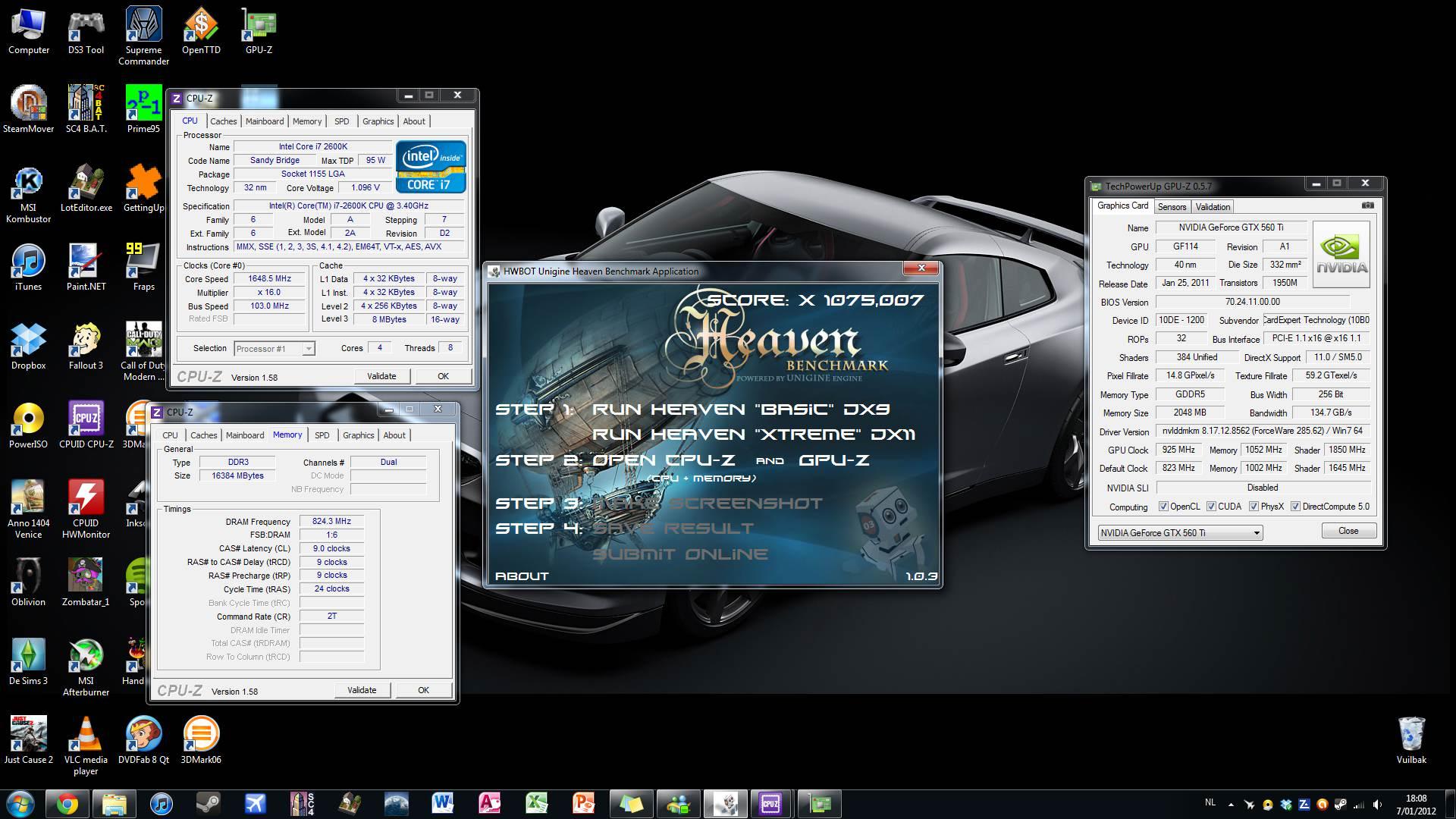Open the 3DMark06 desktop icon
This screenshot has width=1456, height=819.
pyautogui.click(x=201, y=739)
